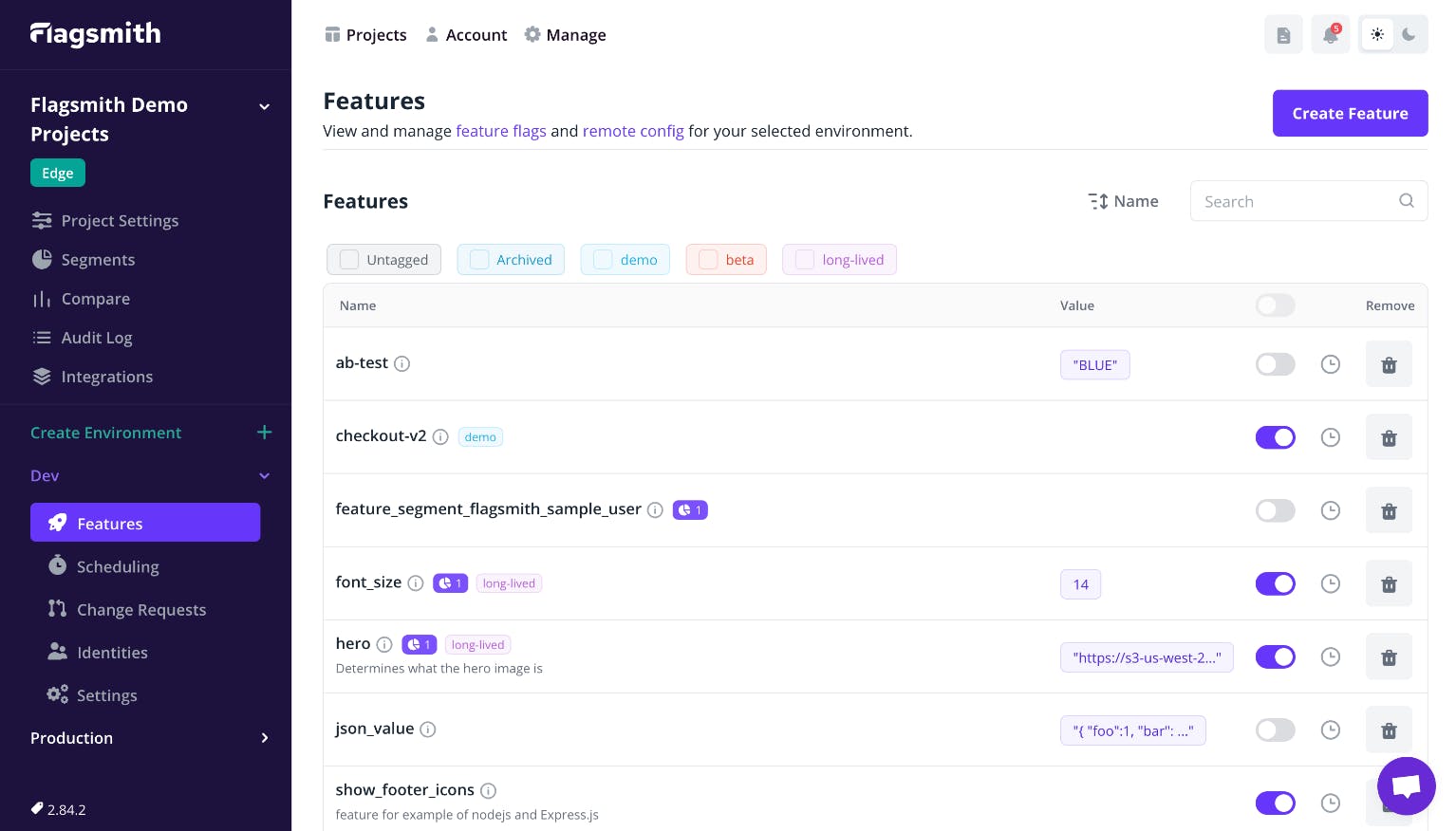Expand the Production environment
This screenshot has width=1456, height=831.
coord(265,738)
